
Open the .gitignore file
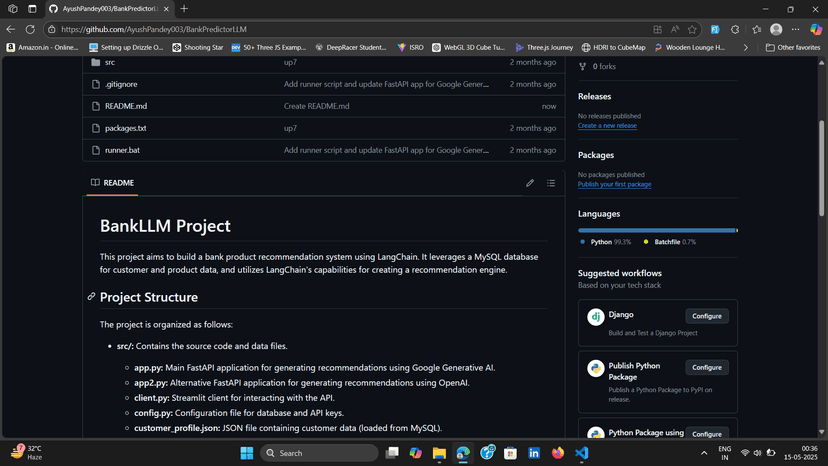point(121,84)
